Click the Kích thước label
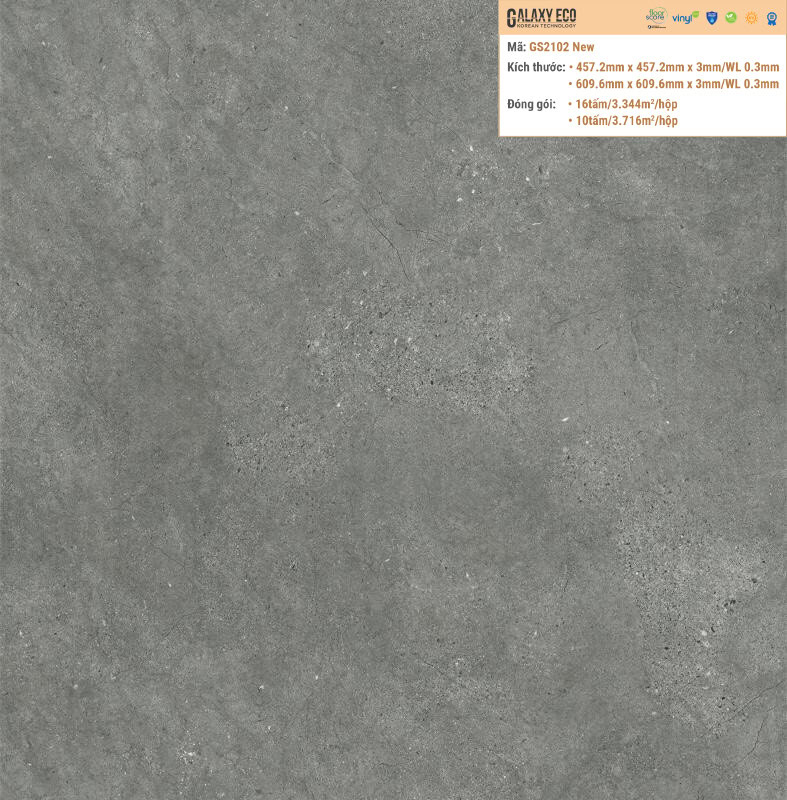Screen dimensions: 787x800 (x=535, y=66)
